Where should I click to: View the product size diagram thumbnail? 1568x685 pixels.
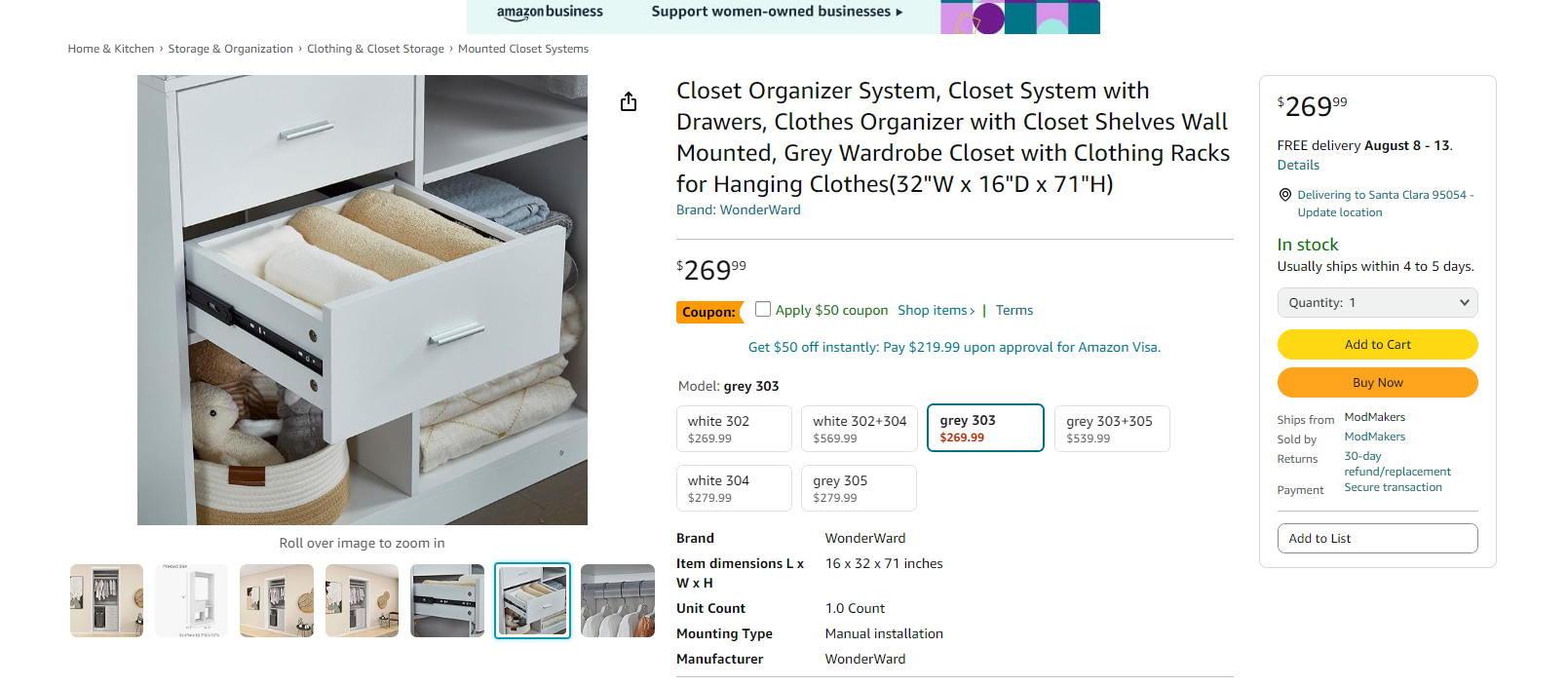point(191,600)
